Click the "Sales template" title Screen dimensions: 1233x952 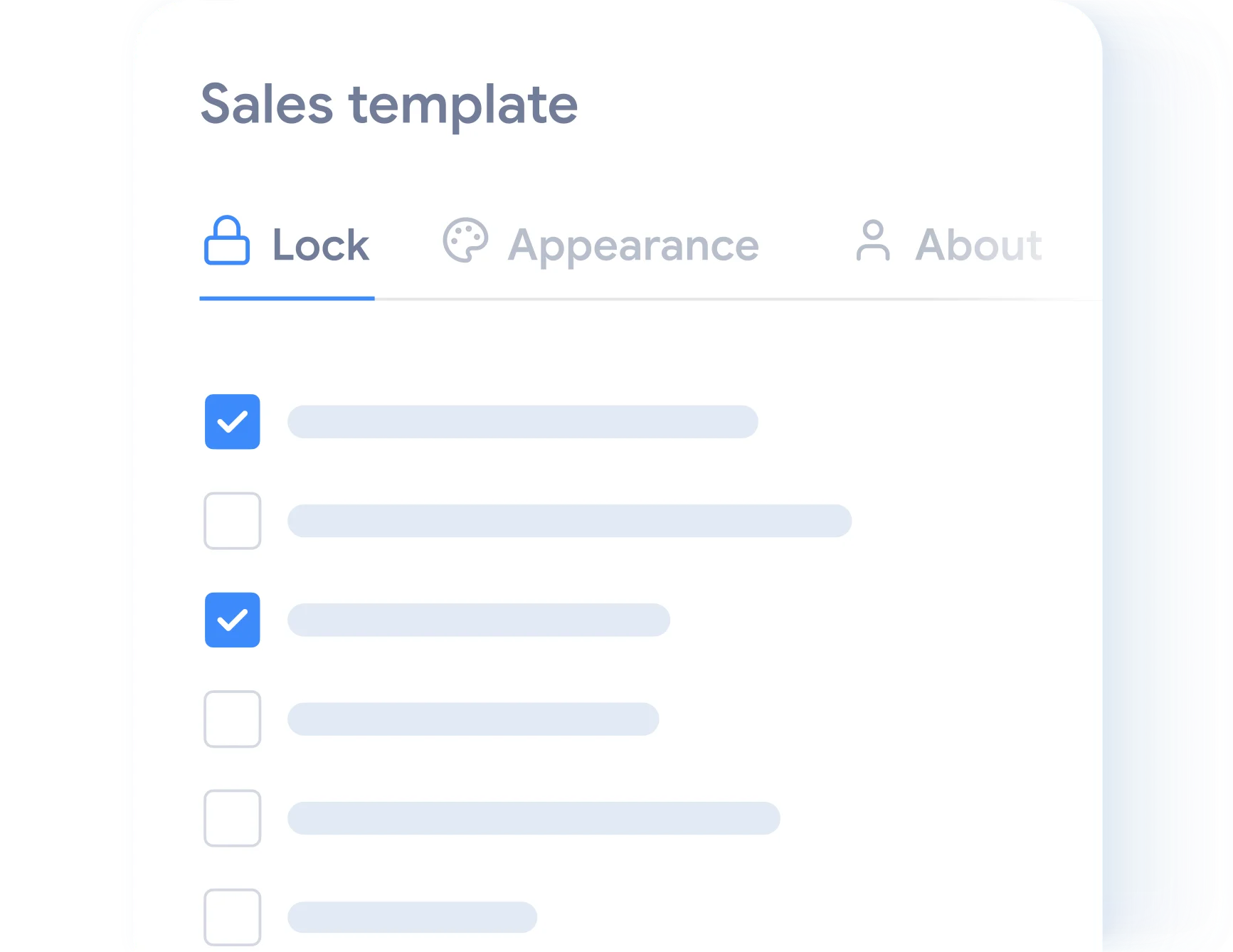389,105
